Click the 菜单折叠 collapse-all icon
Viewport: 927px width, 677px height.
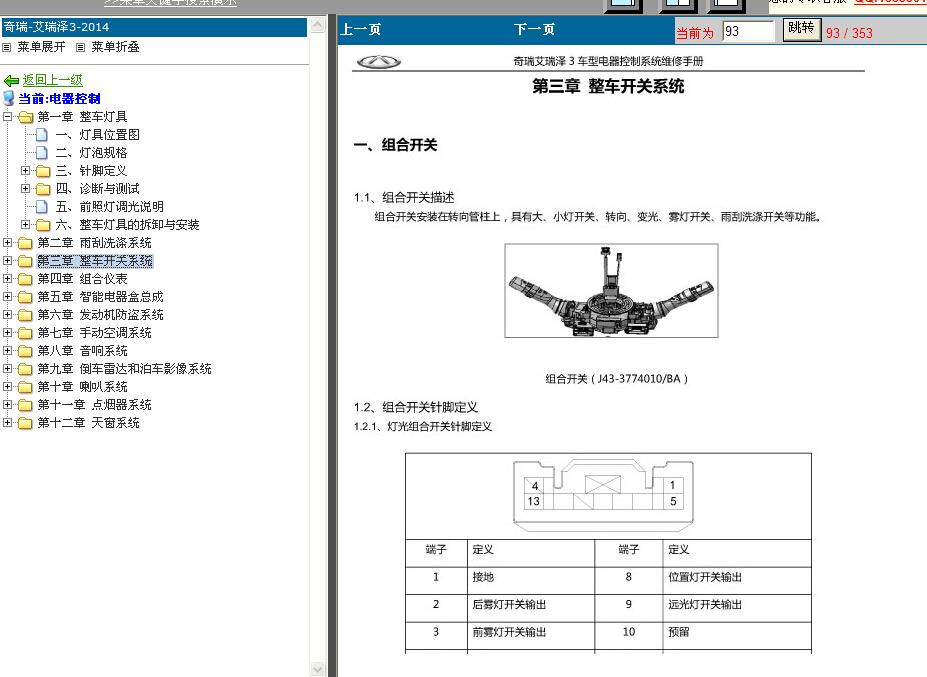point(80,47)
